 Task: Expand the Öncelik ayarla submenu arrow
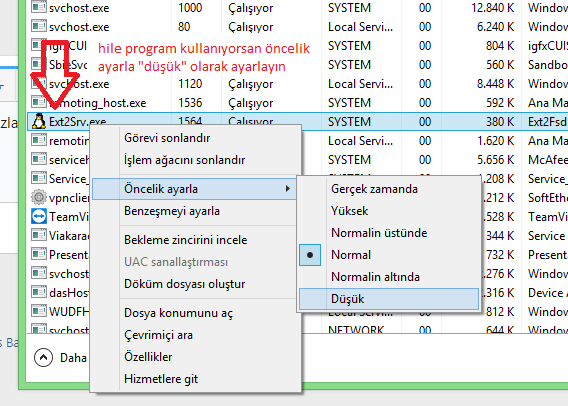click(288, 188)
